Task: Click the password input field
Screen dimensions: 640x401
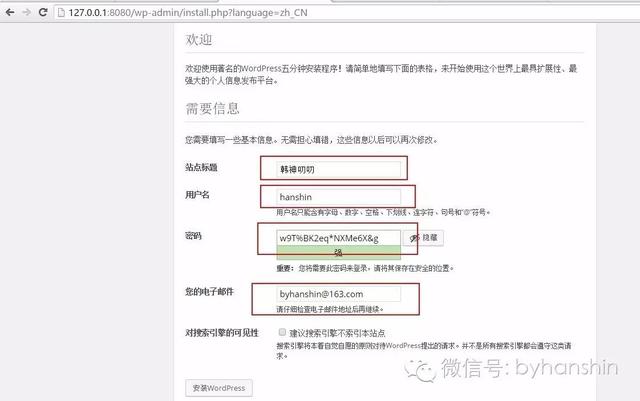Action: tap(338, 238)
